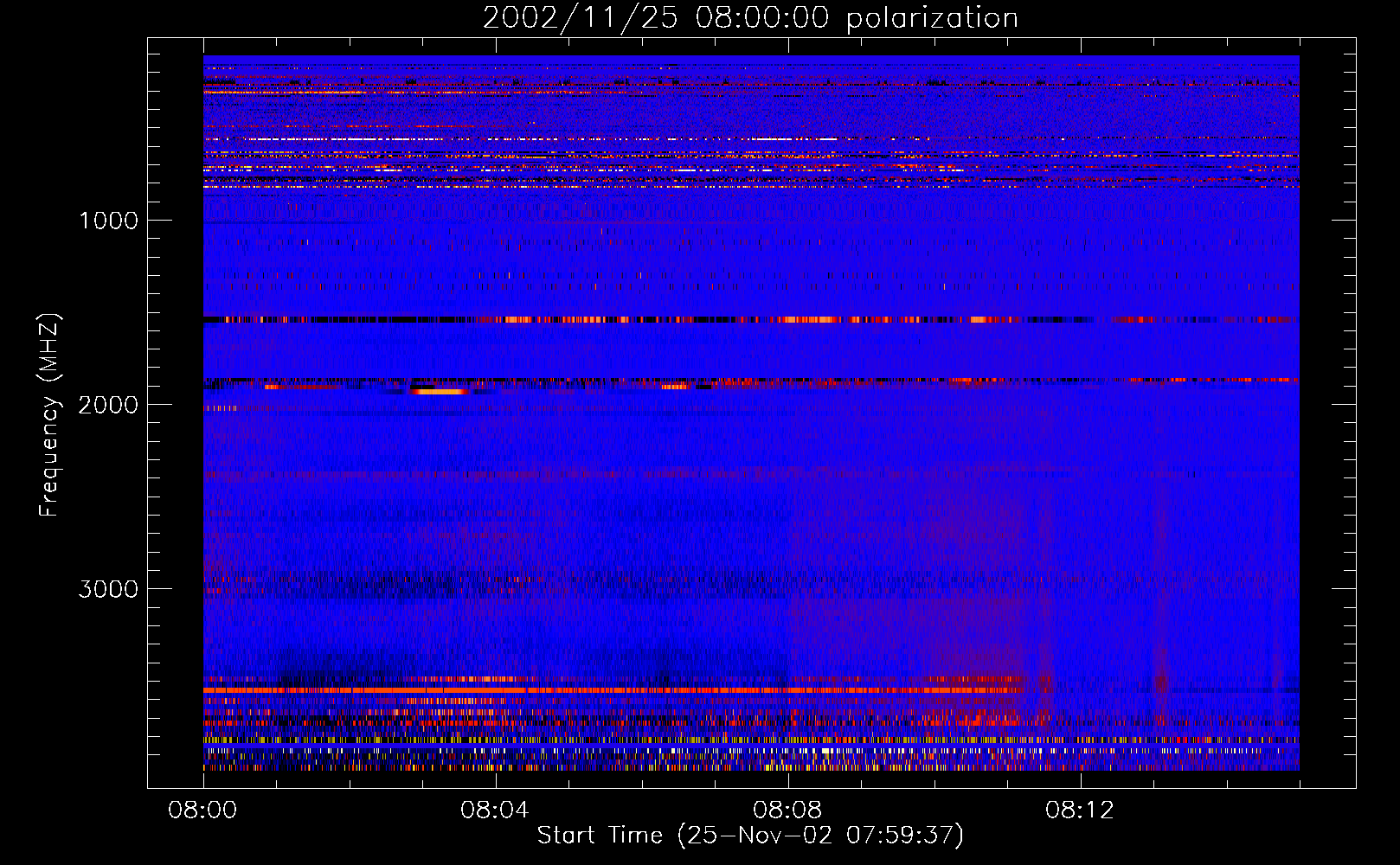Click the 'Start Time (25-Nov-02 07:59:37)' x-axis label
Image resolution: width=1400 pixels, height=865 pixels.
750,836
